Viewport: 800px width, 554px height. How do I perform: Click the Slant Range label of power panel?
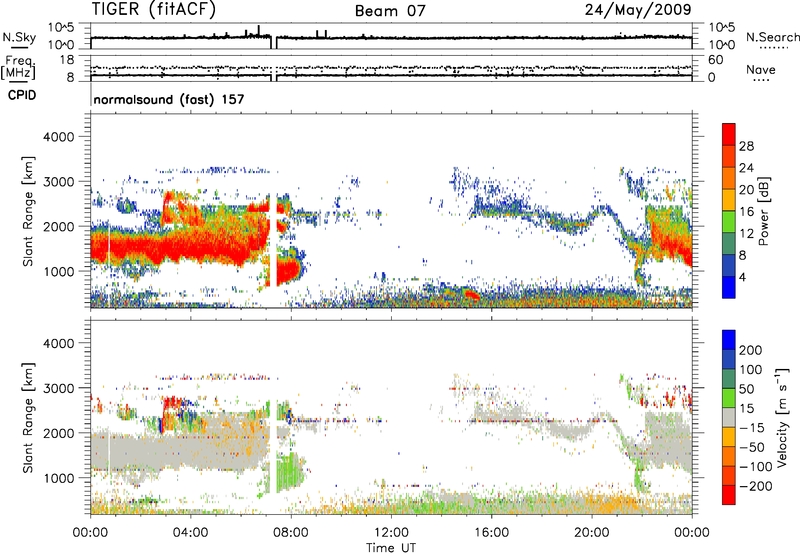coord(28,211)
